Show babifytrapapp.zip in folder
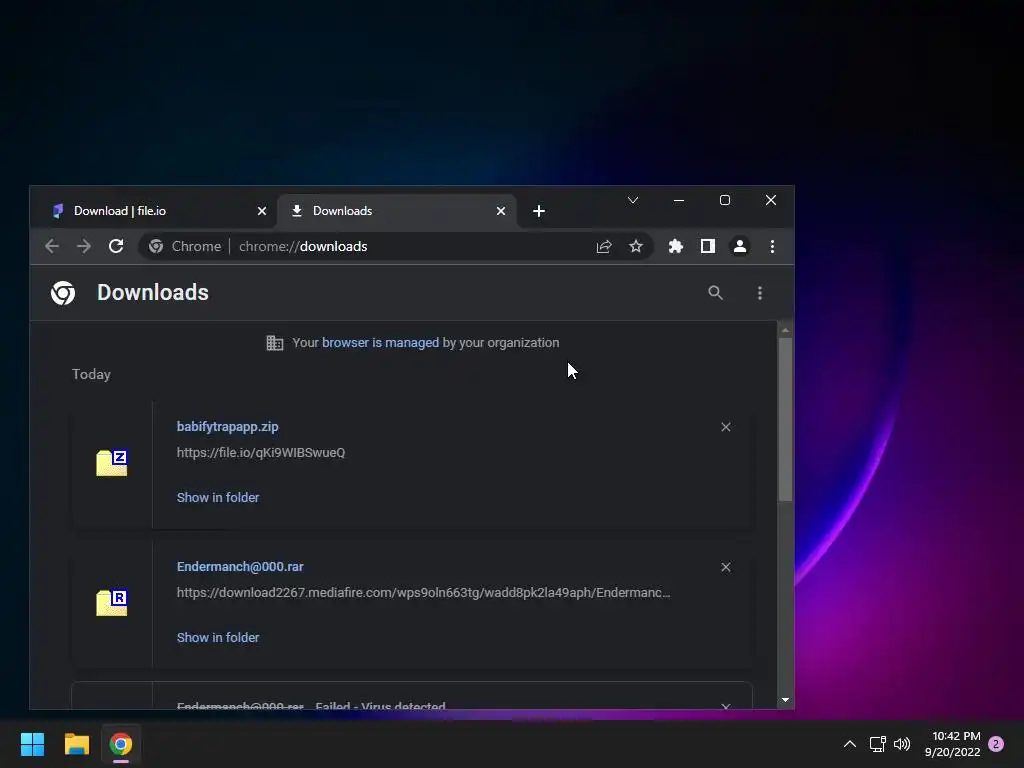 pos(218,498)
